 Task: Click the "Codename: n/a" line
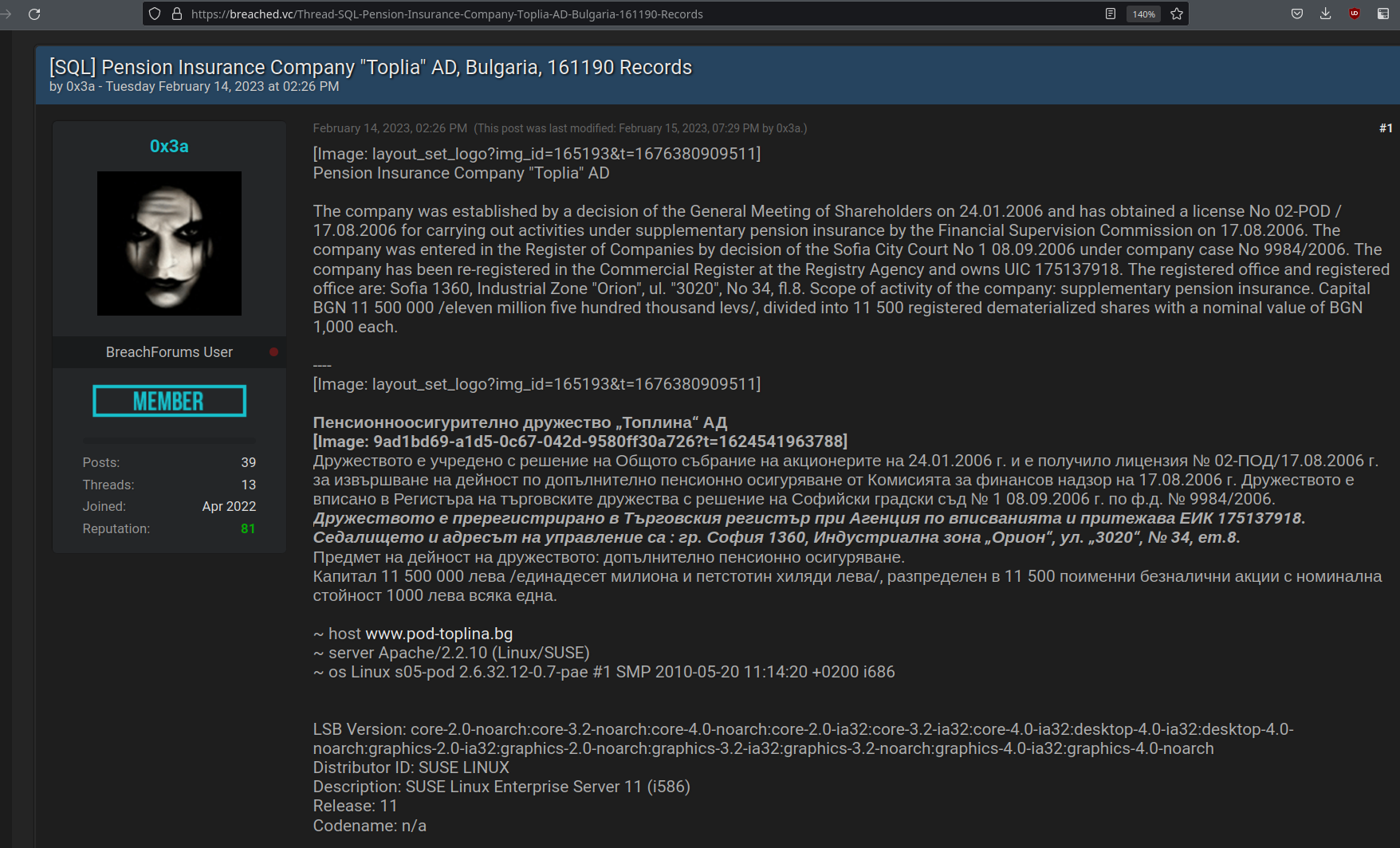point(370,826)
